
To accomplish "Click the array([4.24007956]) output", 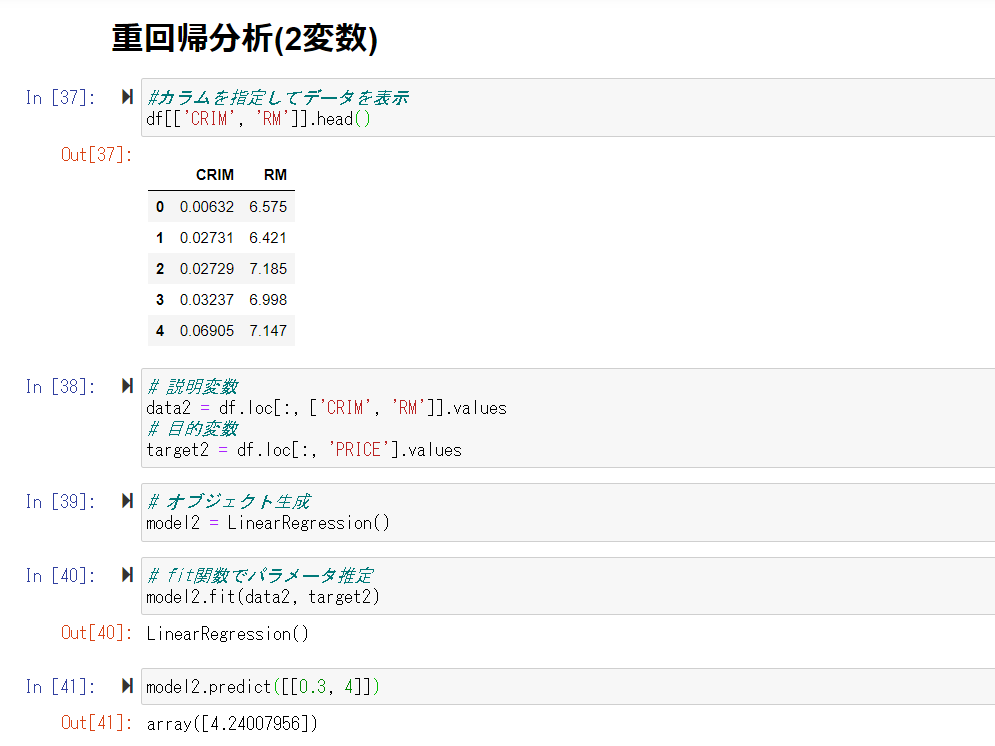I will pyautogui.click(x=232, y=724).
